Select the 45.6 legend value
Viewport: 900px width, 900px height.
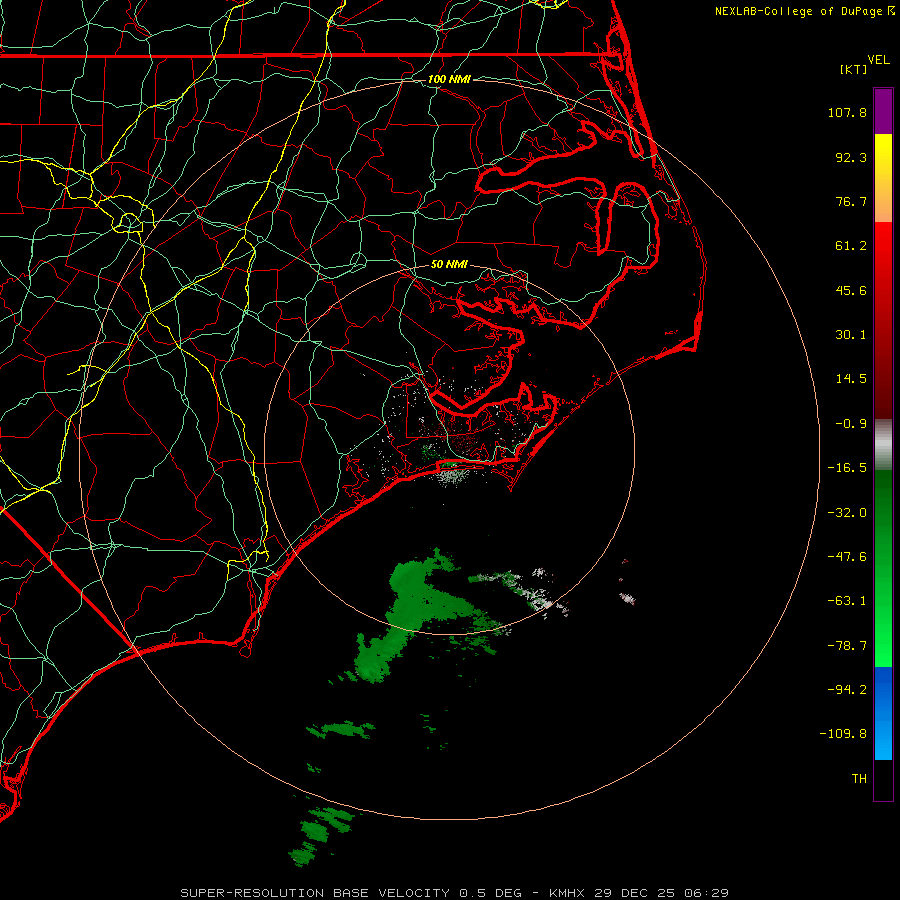(851, 290)
